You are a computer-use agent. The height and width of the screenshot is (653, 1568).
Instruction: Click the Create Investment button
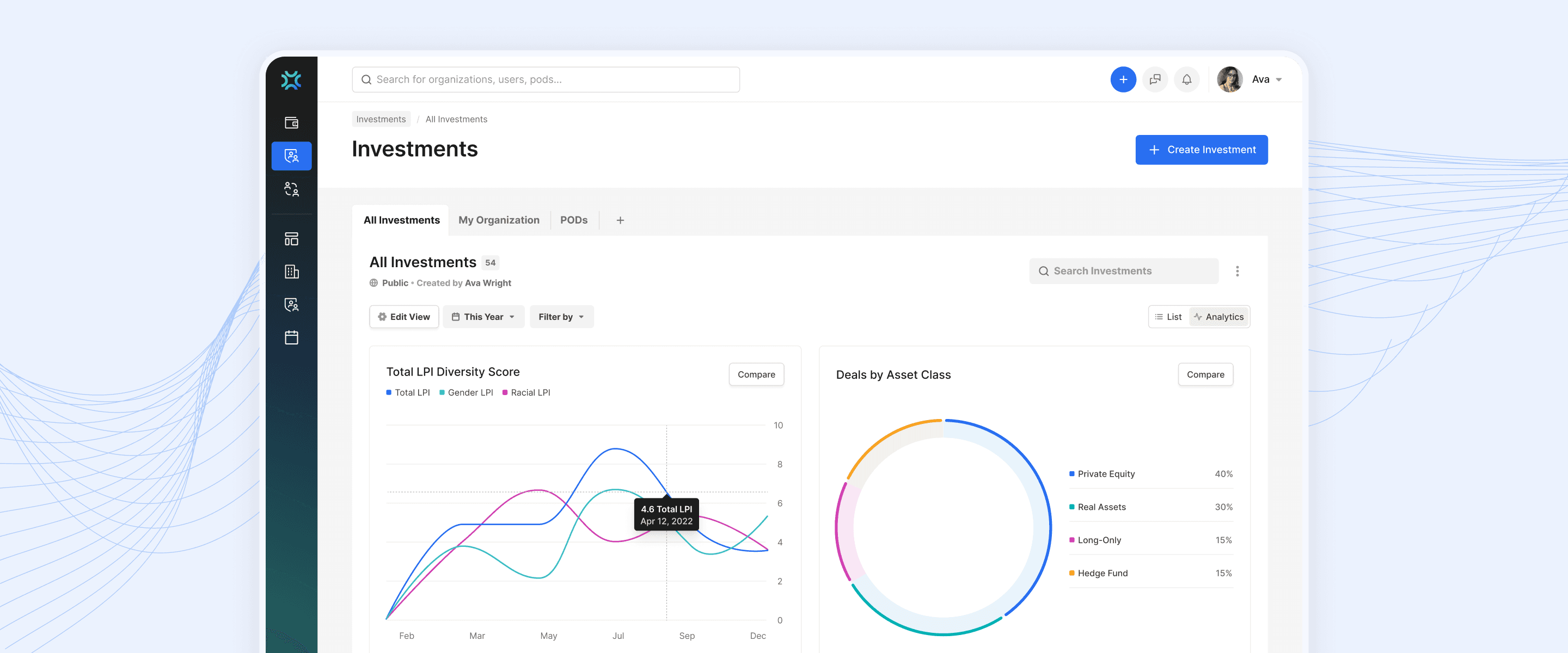[x=1201, y=150]
